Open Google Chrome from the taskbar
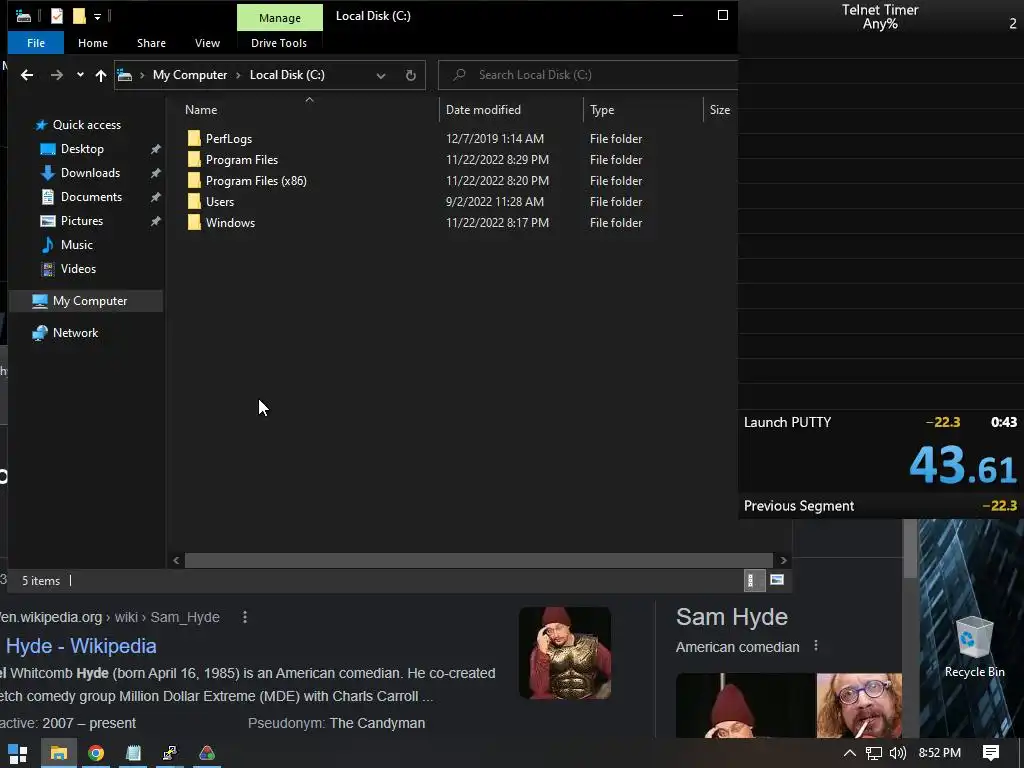This screenshot has height=768, width=1024. [96, 754]
